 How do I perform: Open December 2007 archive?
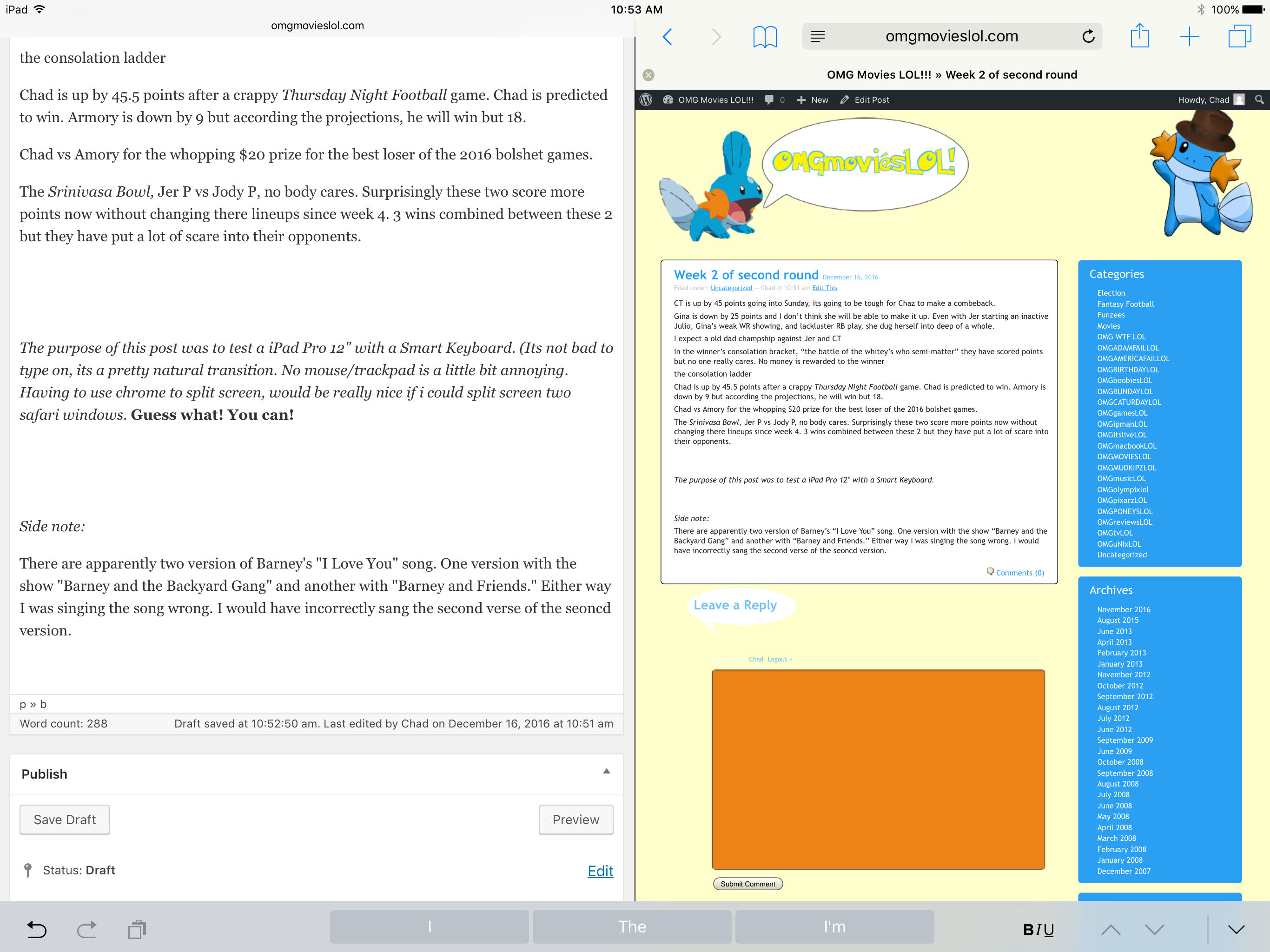1123,871
